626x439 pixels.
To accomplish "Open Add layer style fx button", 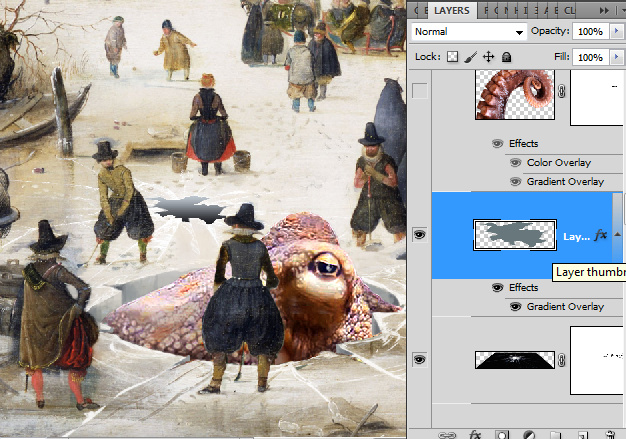I will coord(475,434).
